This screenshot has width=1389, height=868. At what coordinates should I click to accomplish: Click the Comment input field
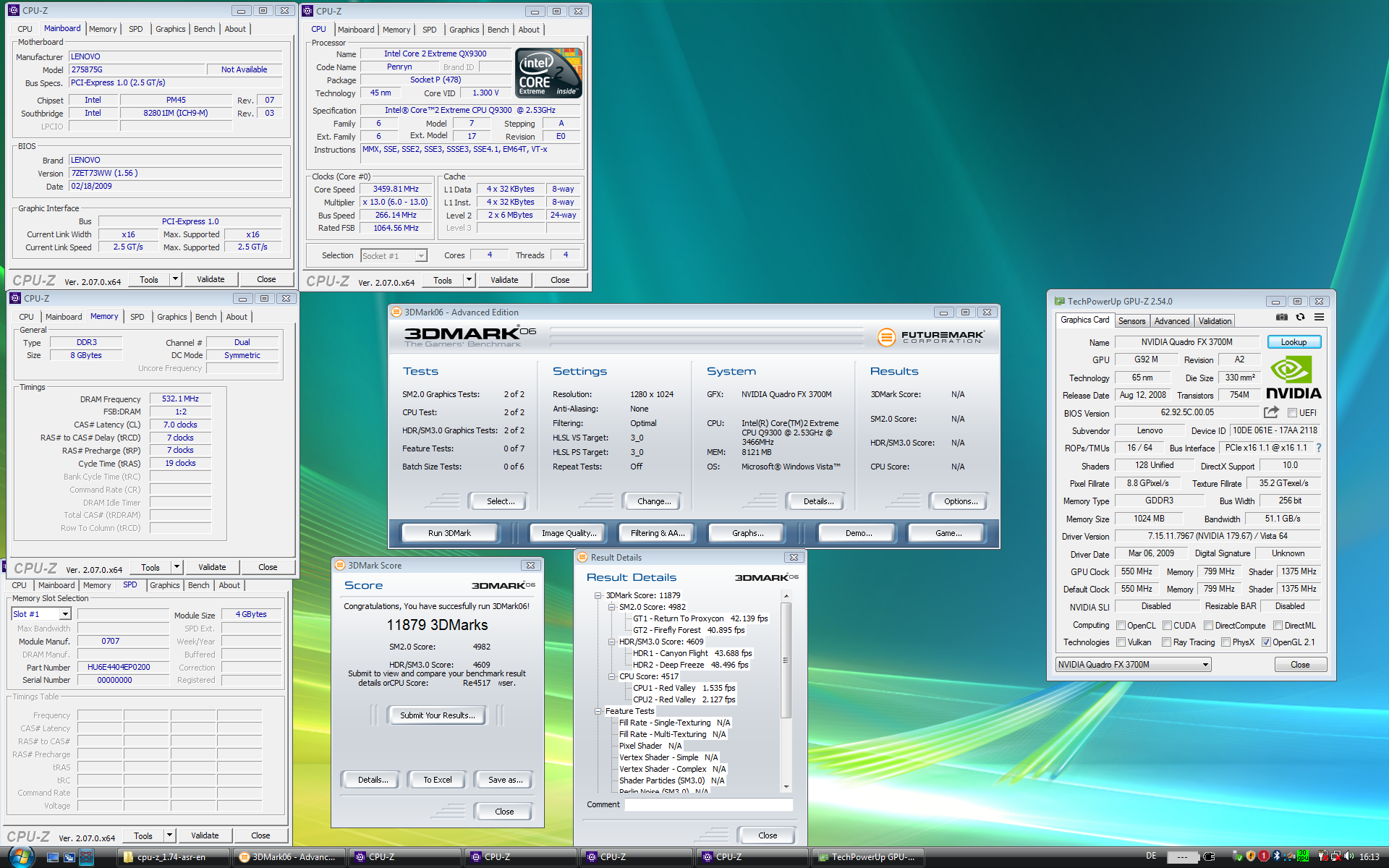tap(708, 805)
